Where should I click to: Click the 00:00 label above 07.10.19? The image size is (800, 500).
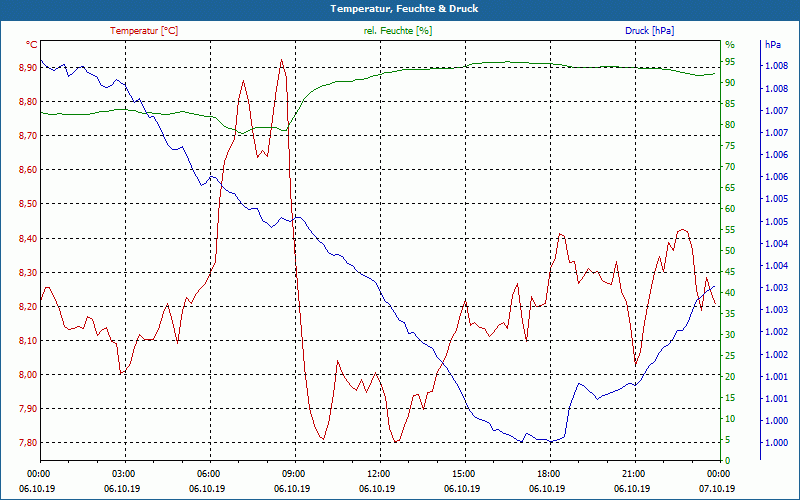720,473
